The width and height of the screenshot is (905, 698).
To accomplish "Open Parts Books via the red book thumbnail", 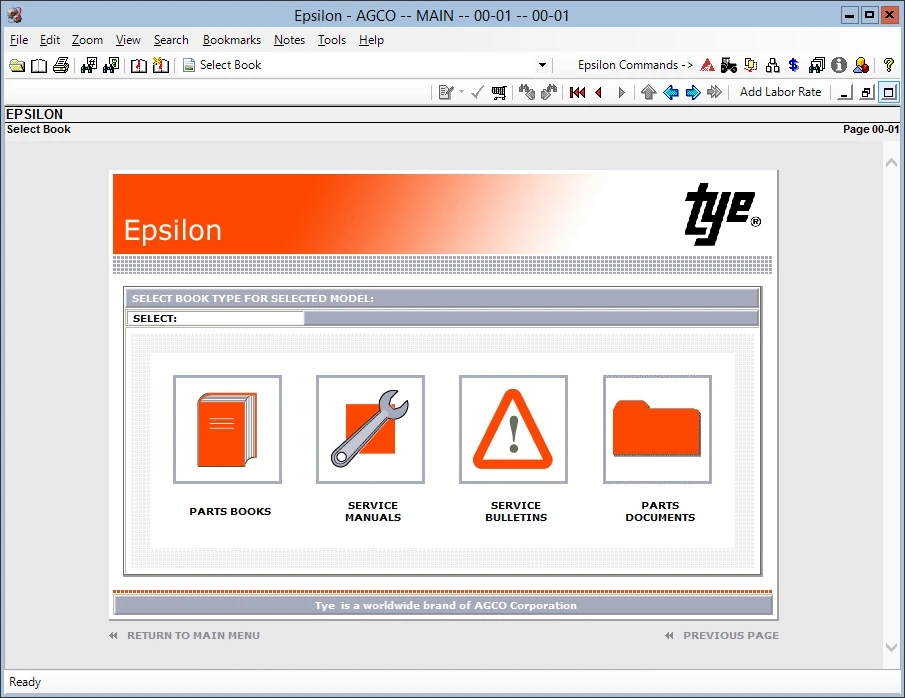I will coord(227,430).
